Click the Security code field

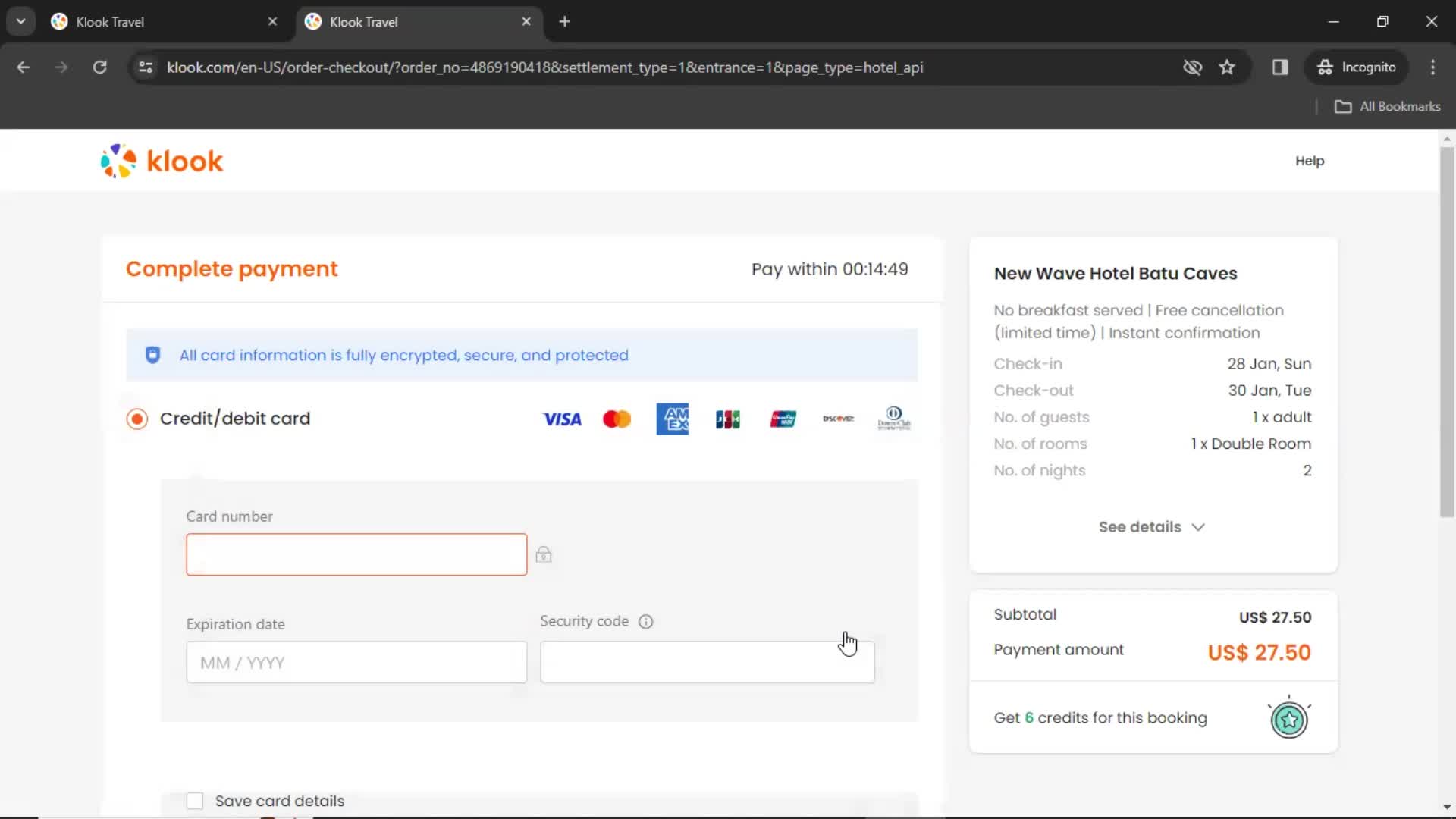[707, 662]
